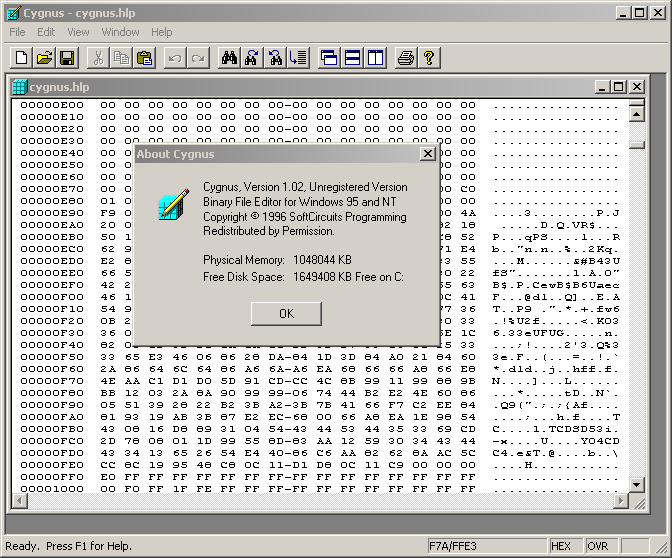The height and width of the screenshot is (558, 672).
Task: Click the Help question mark icon
Action: coord(429,58)
